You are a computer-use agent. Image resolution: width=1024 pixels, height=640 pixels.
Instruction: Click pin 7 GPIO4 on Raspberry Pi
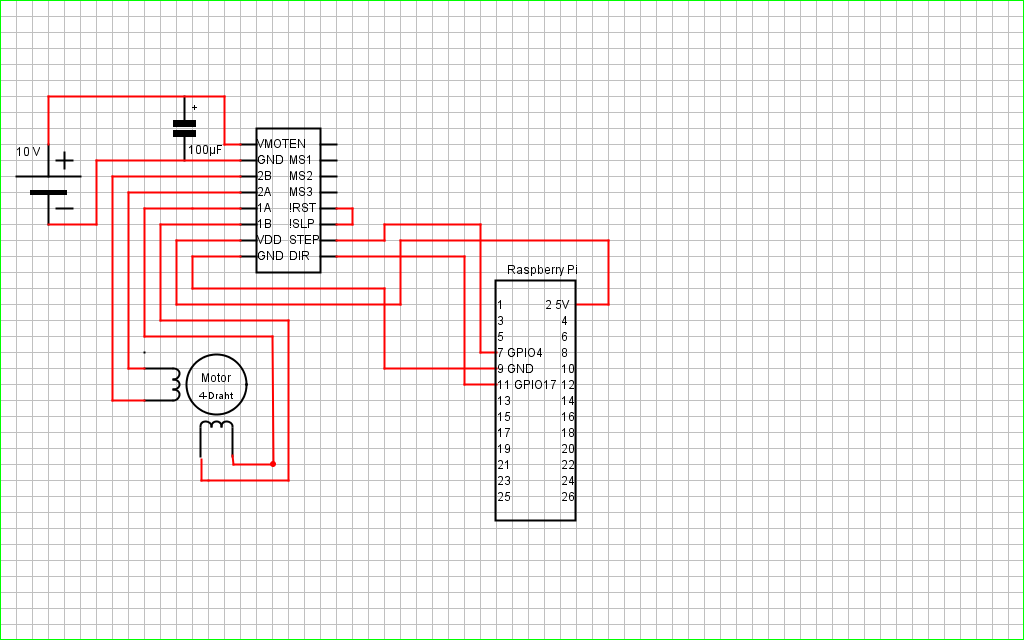[x=520, y=353]
